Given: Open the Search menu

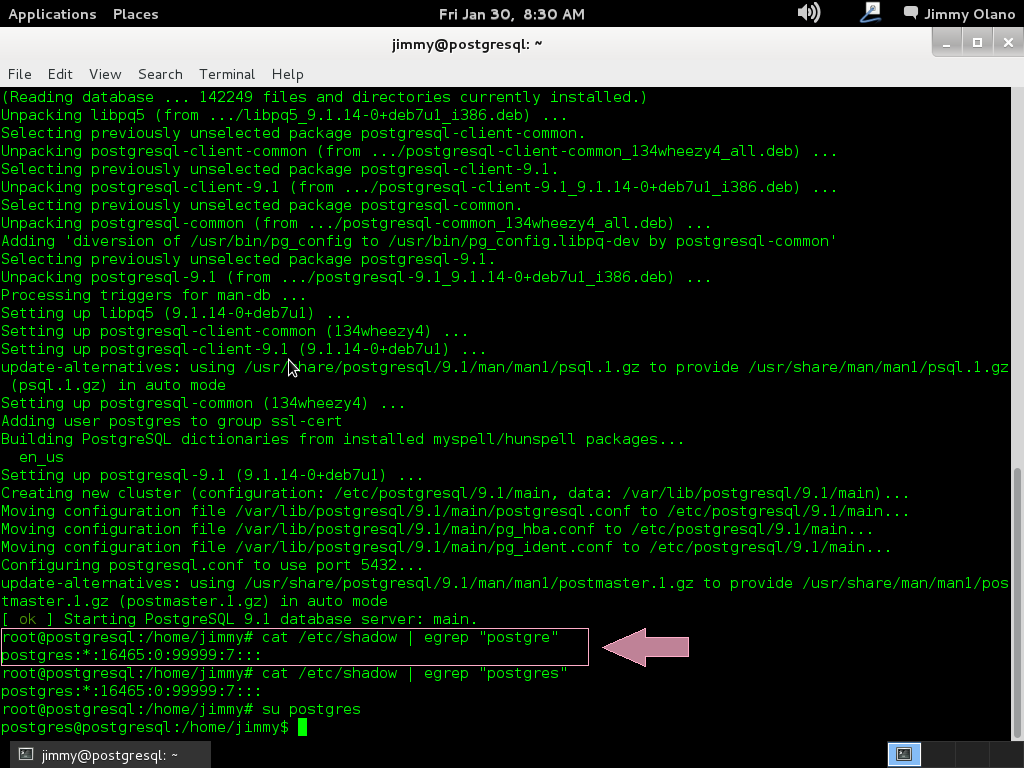Looking at the screenshot, I should [160, 74].
